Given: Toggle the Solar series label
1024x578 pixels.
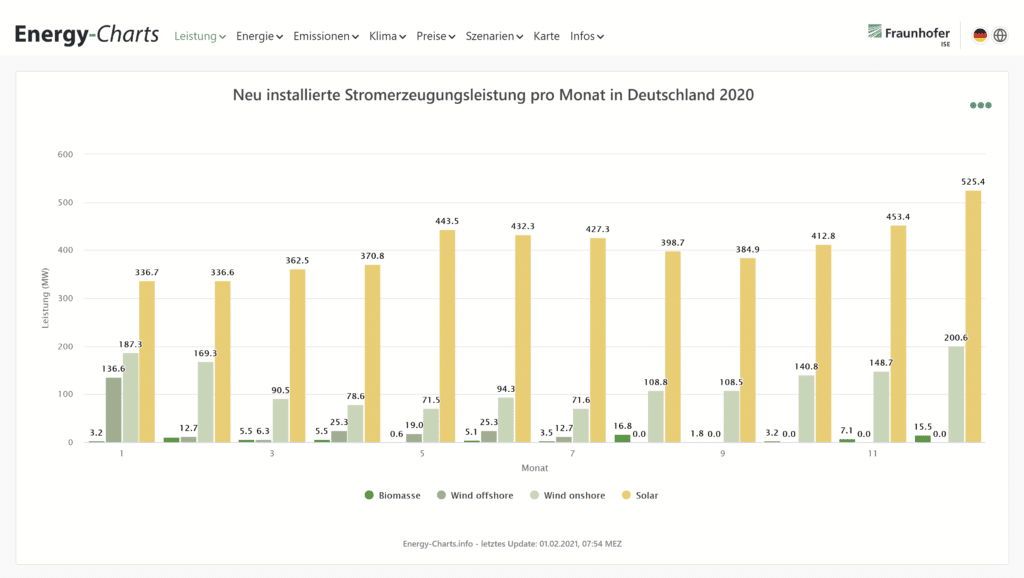Looking at the screenshot, I should click(647, 495).
